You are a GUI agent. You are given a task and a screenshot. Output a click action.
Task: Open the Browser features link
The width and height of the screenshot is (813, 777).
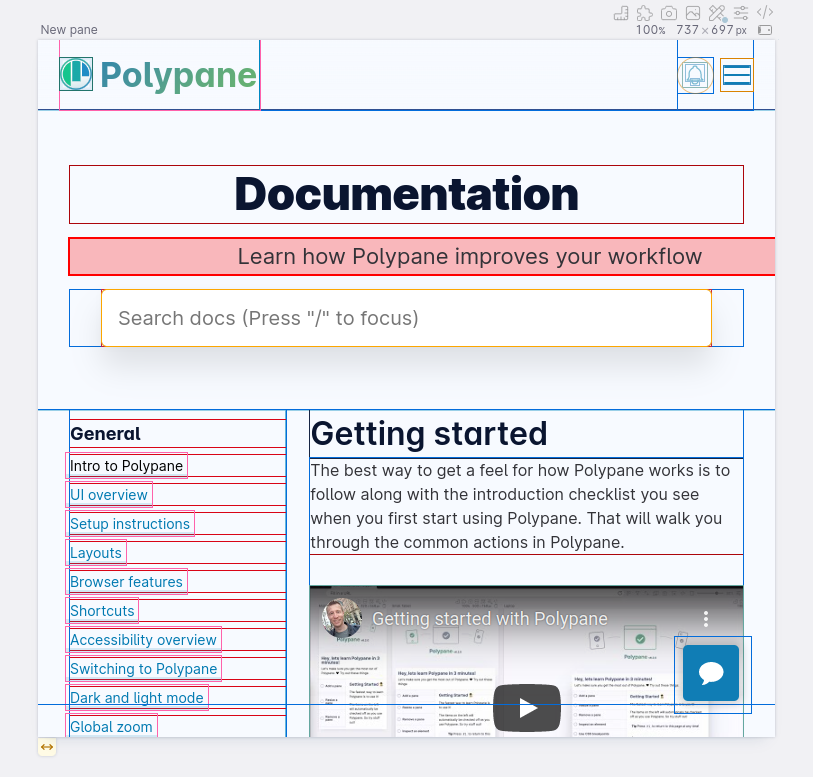(x=127, y=582)
